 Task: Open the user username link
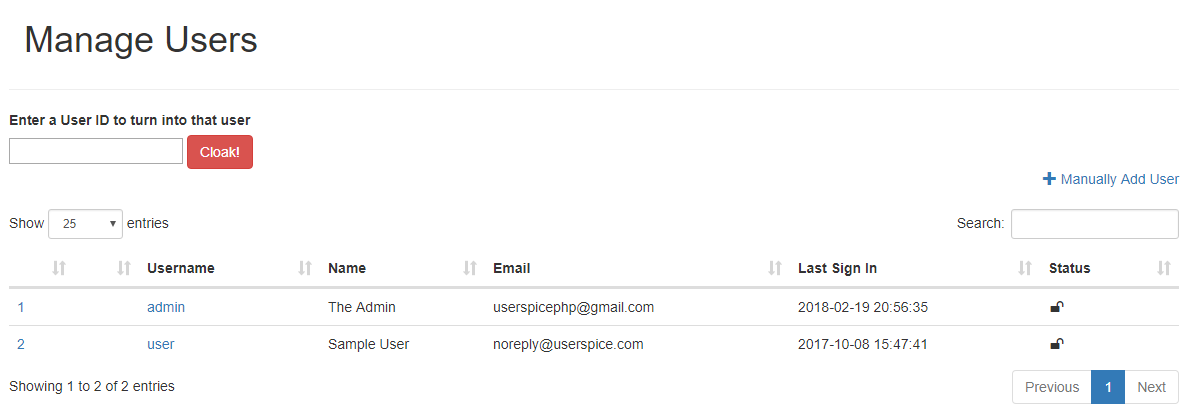(161, 344)
